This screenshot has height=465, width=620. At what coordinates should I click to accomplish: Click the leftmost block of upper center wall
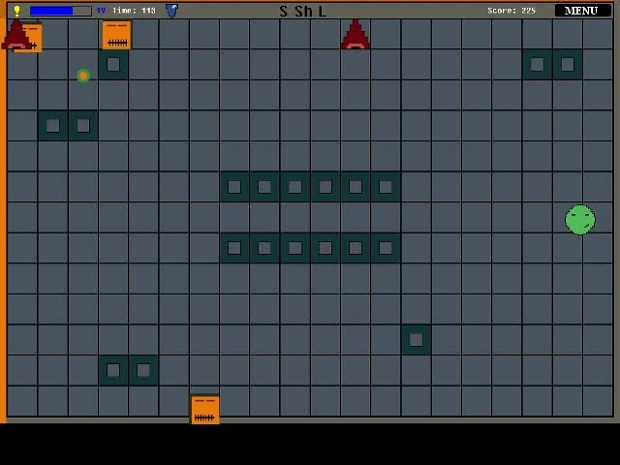point(235,187)
